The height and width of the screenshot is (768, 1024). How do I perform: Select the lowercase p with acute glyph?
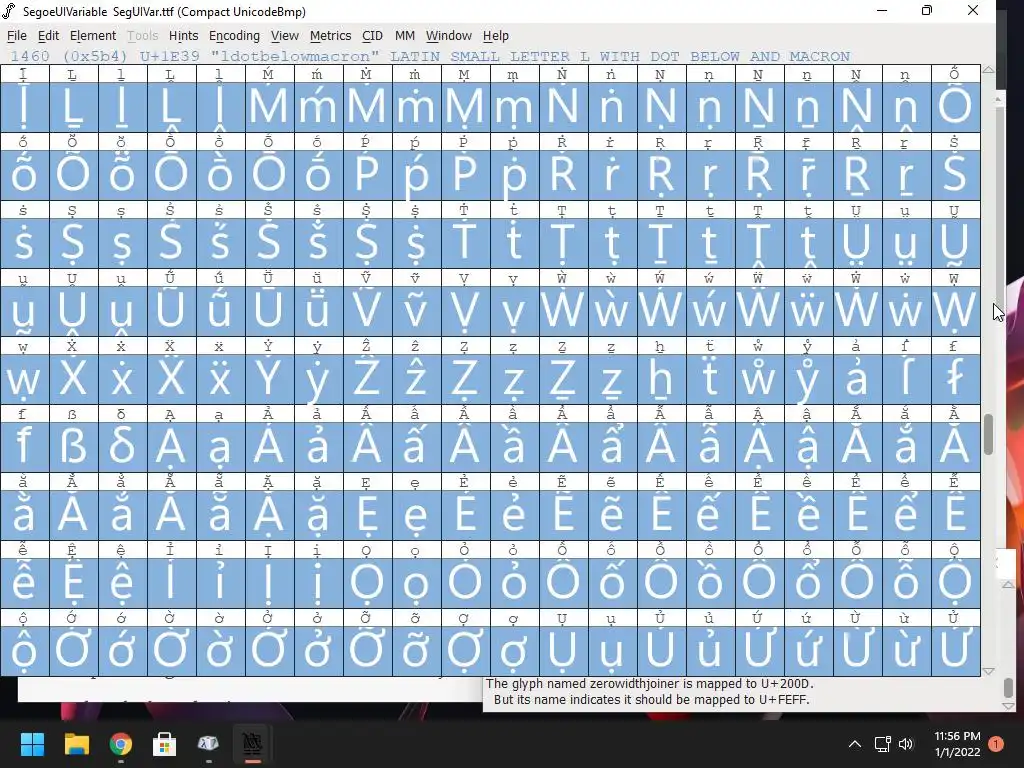[415, 174]
